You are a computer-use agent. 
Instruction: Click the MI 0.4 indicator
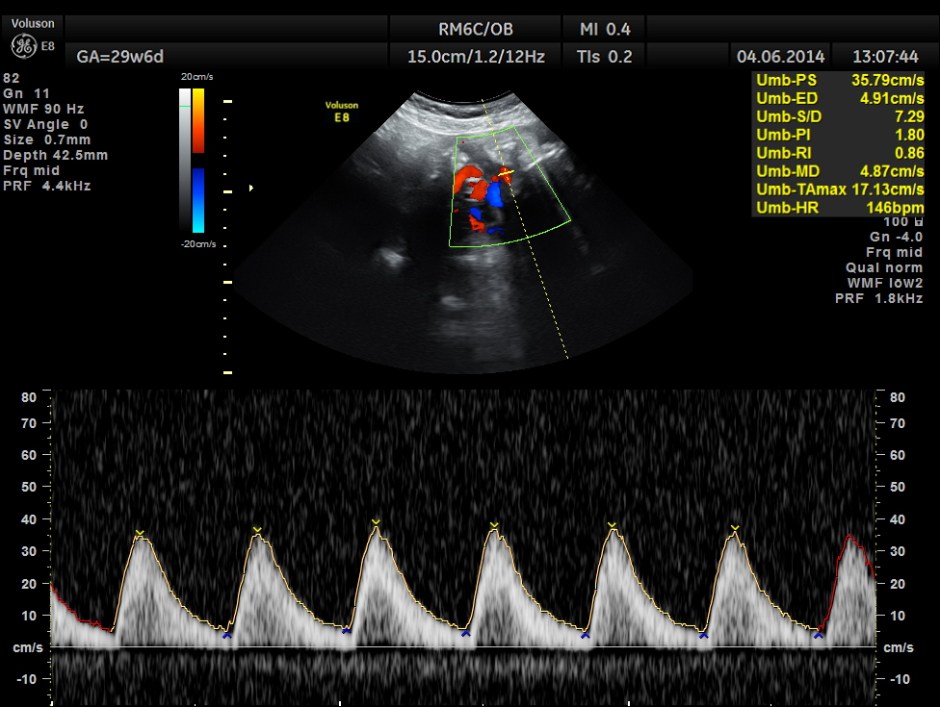click(598, 29)
